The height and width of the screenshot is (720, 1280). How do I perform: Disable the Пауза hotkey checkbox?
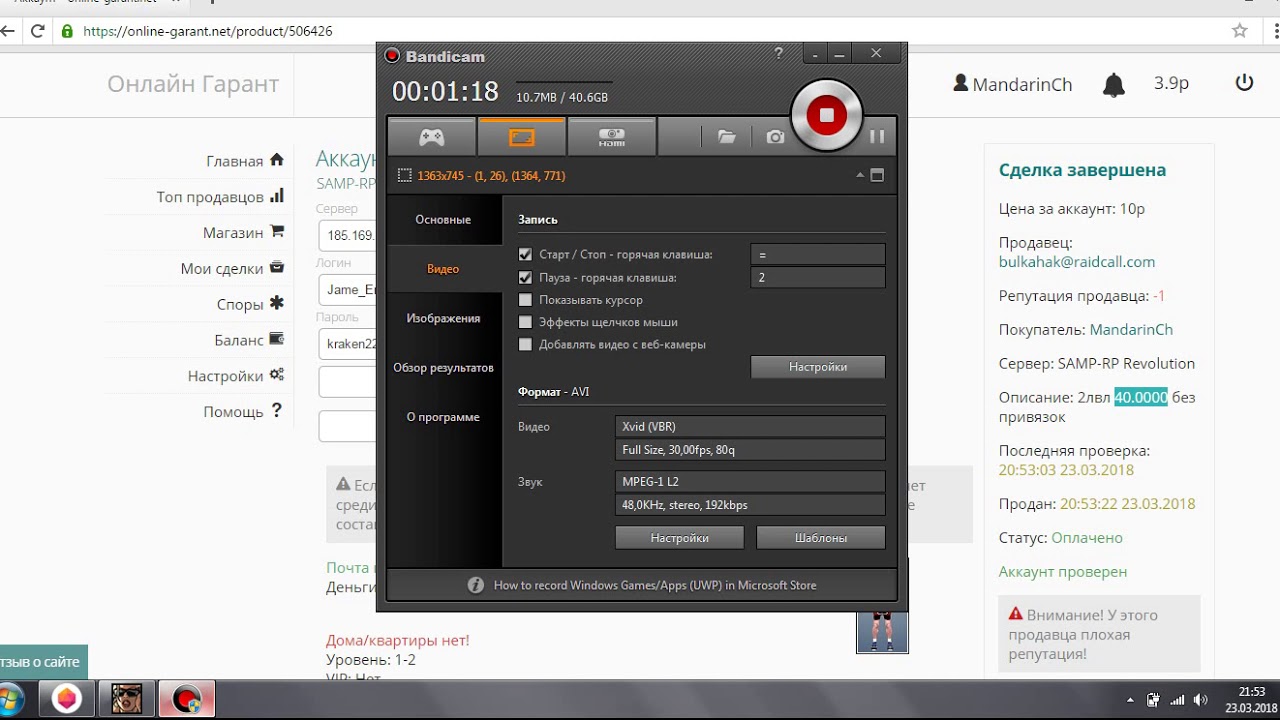pyautogui.click(x=525, y=277)
